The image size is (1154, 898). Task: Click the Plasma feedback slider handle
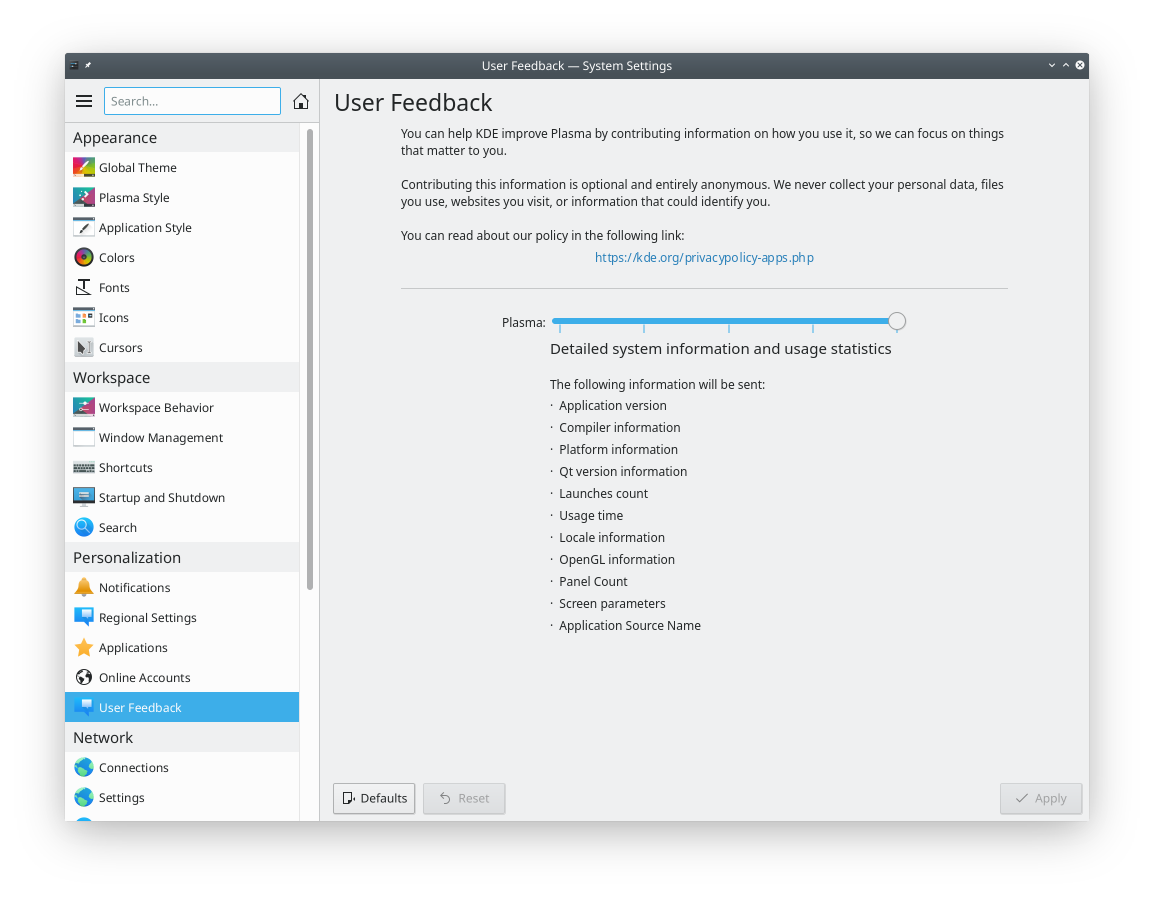896,321
